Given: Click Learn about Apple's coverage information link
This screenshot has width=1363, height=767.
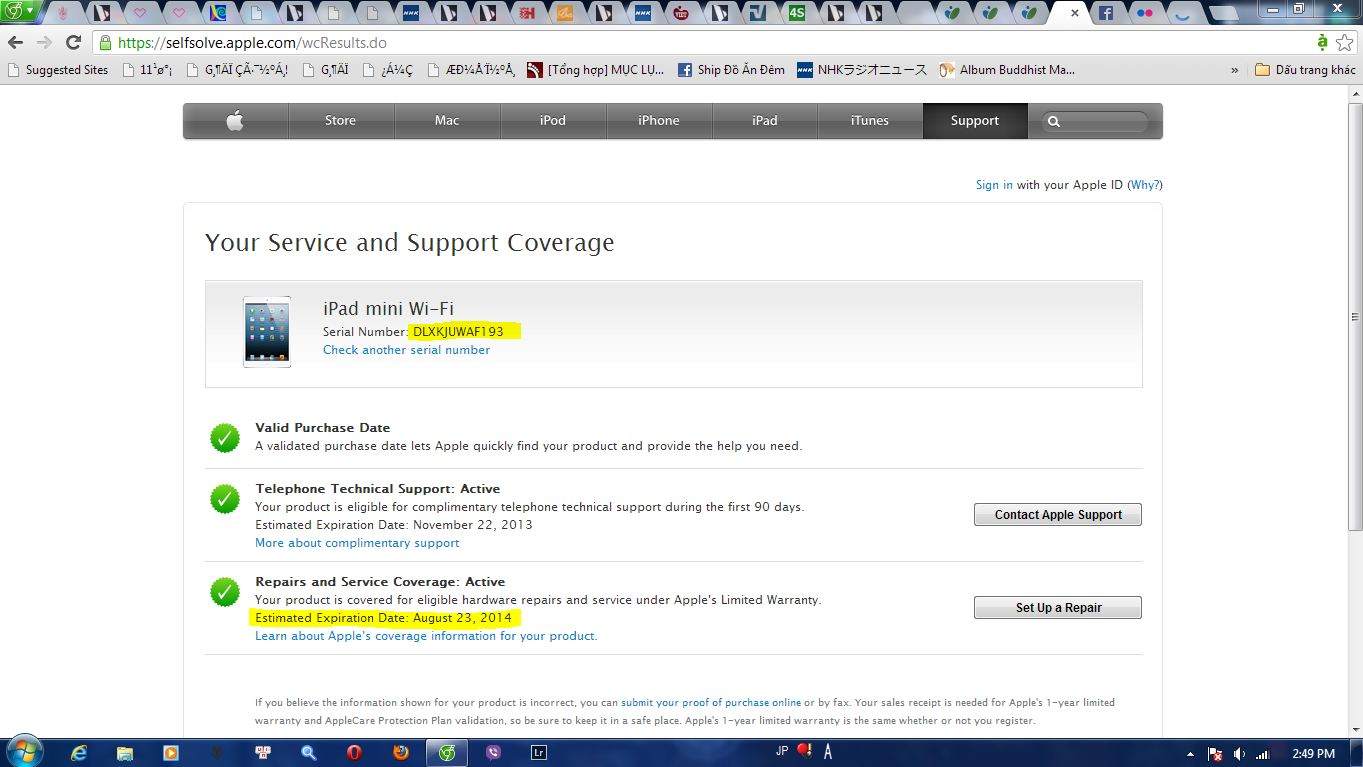Looking at the screenshot, I should (x=426, y=636).
